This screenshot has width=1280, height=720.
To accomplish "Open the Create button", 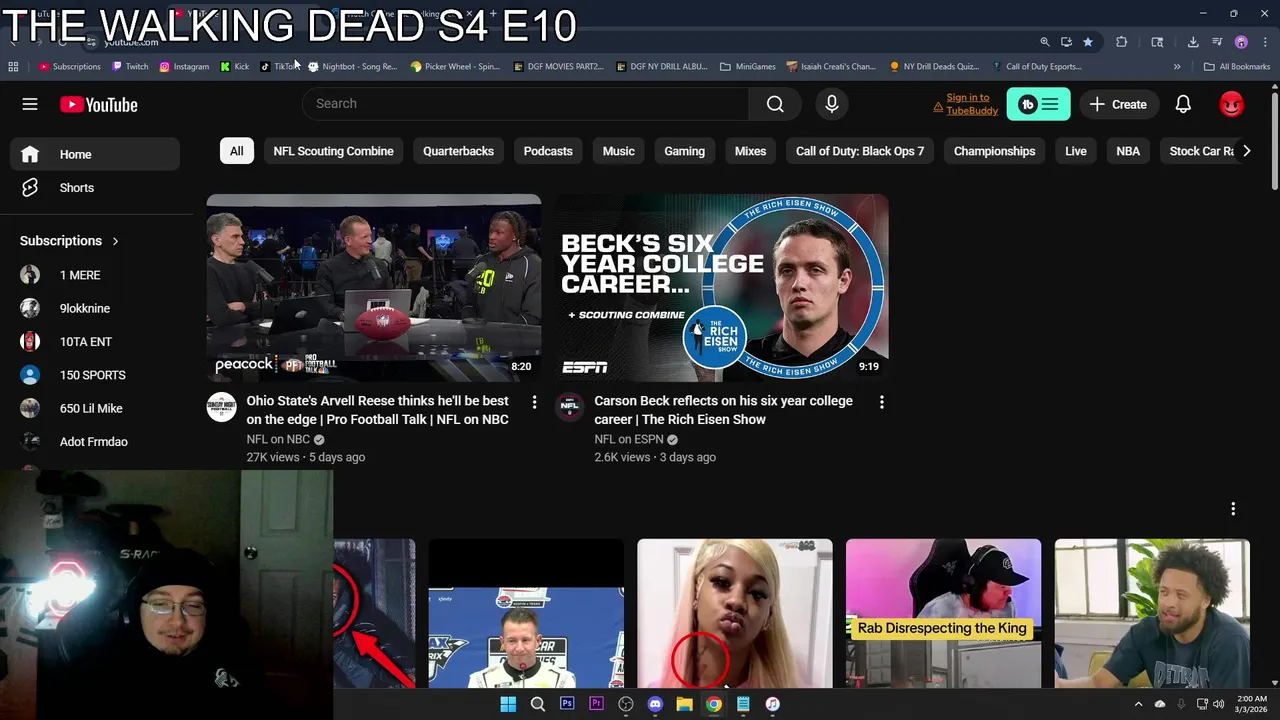I will click(x=1118, y=104).
